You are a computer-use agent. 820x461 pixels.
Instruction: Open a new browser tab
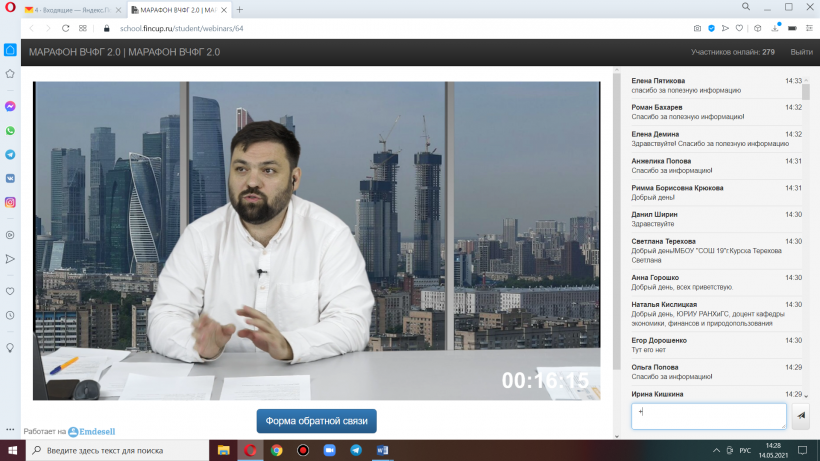(x=240, y=10)
